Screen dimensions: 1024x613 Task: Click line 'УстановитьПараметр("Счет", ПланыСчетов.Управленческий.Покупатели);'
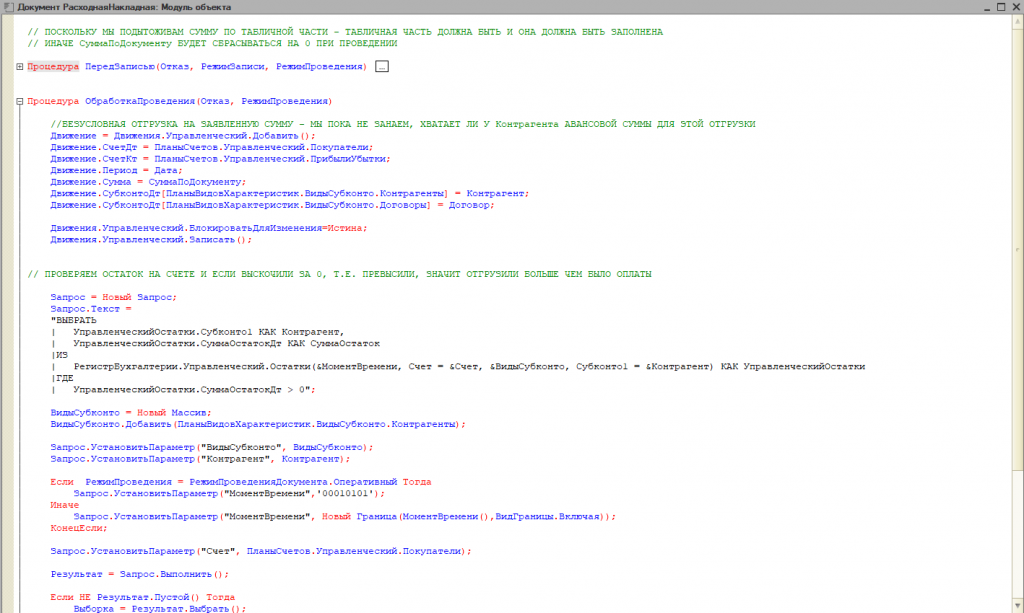tap(261, 552)
